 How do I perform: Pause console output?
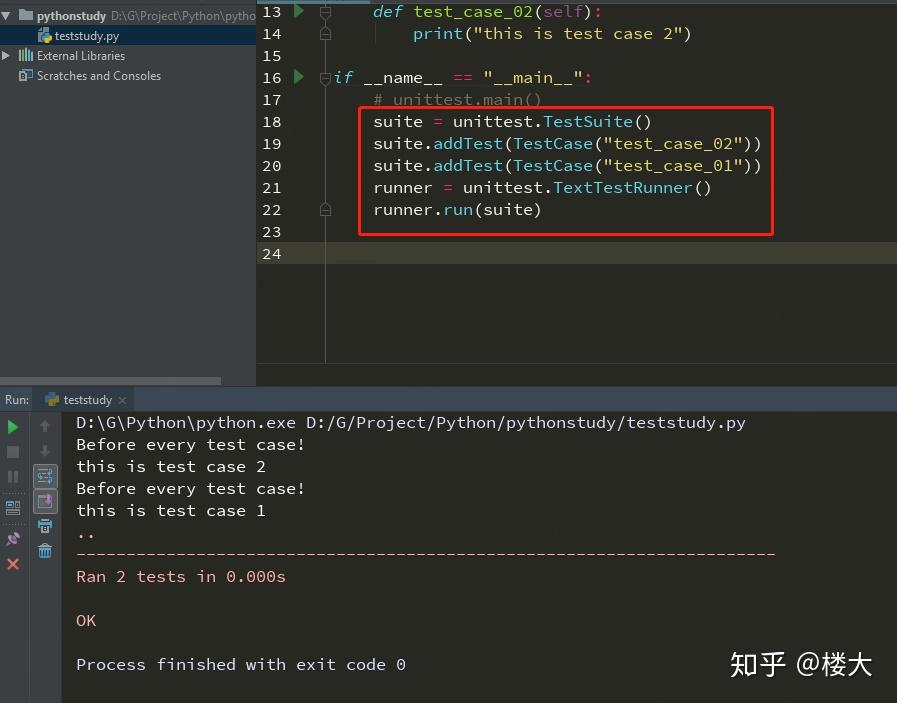click(x=13, y=476)
